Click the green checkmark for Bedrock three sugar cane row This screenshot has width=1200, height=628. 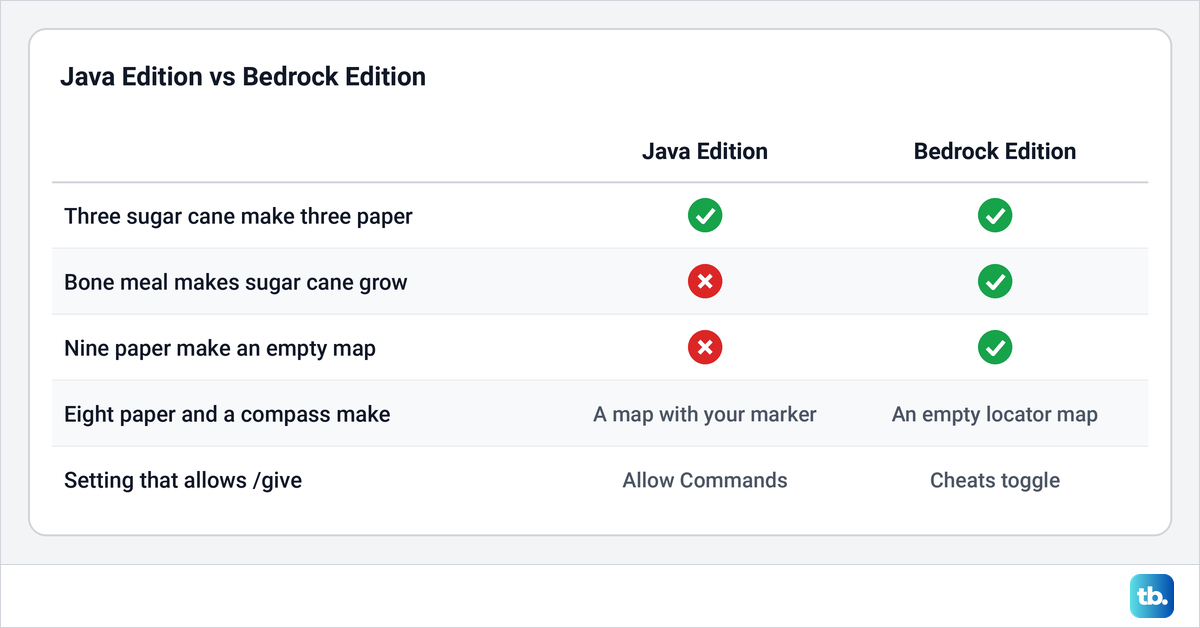pyautogui.click(x=995, y=215)
